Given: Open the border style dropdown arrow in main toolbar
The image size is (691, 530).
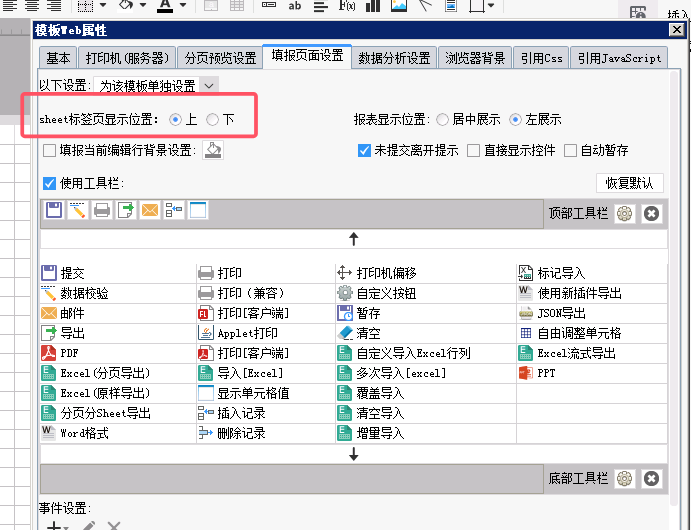Looking at the screenshot, I should point(103,5).
